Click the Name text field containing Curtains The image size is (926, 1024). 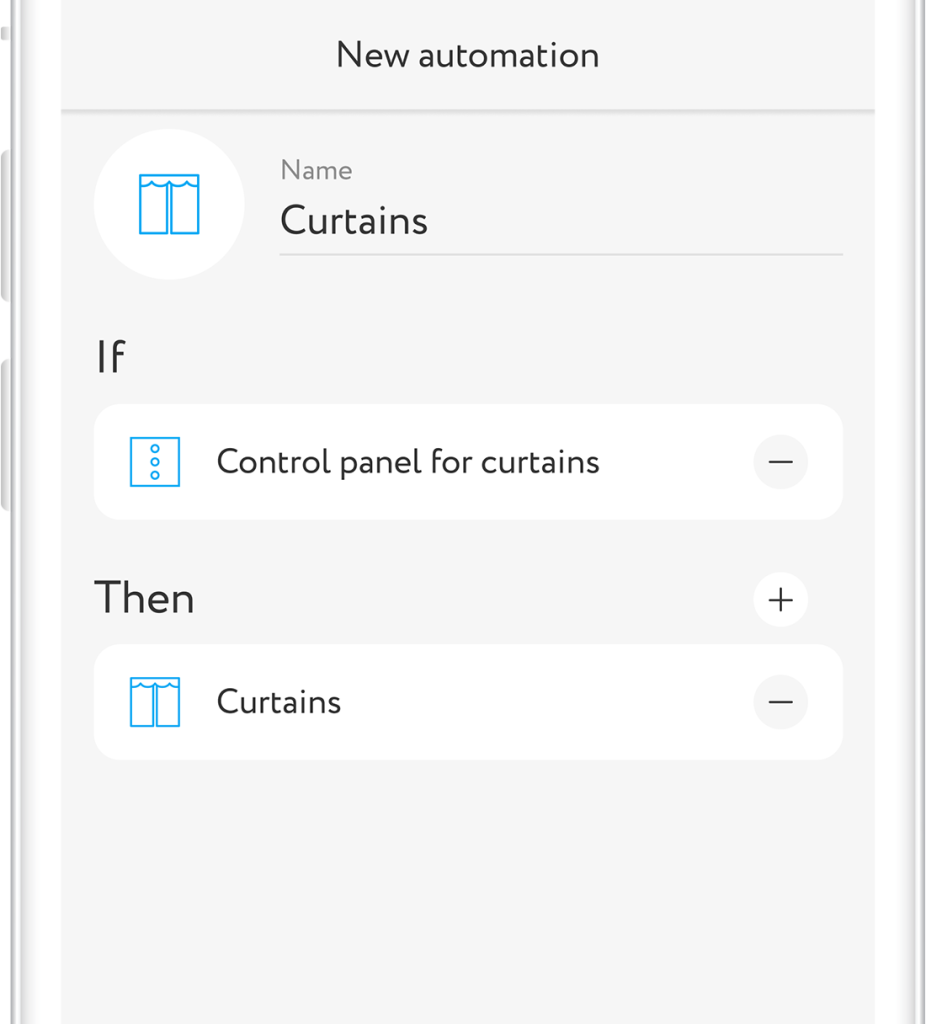click(560, 221)
